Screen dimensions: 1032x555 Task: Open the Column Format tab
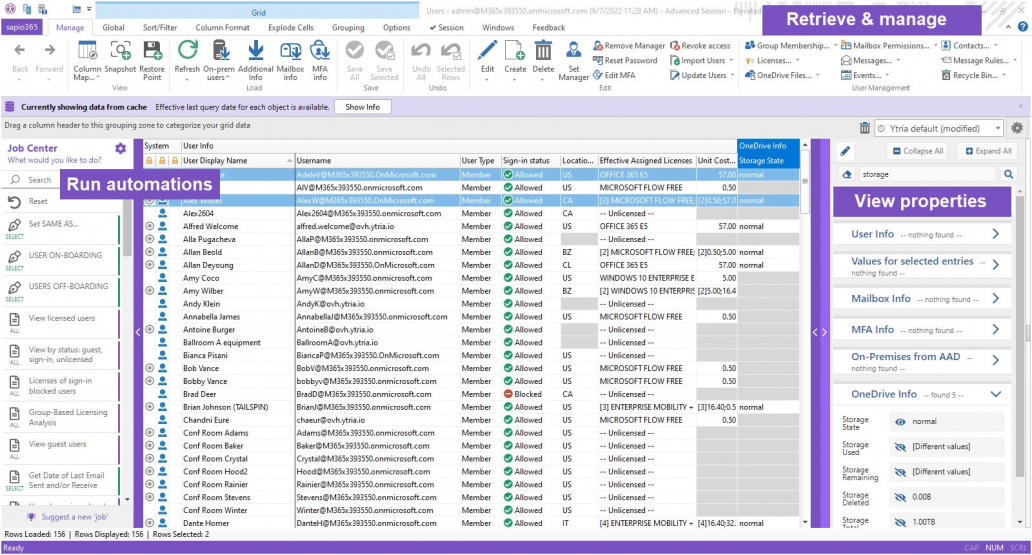tap(222, 28)
